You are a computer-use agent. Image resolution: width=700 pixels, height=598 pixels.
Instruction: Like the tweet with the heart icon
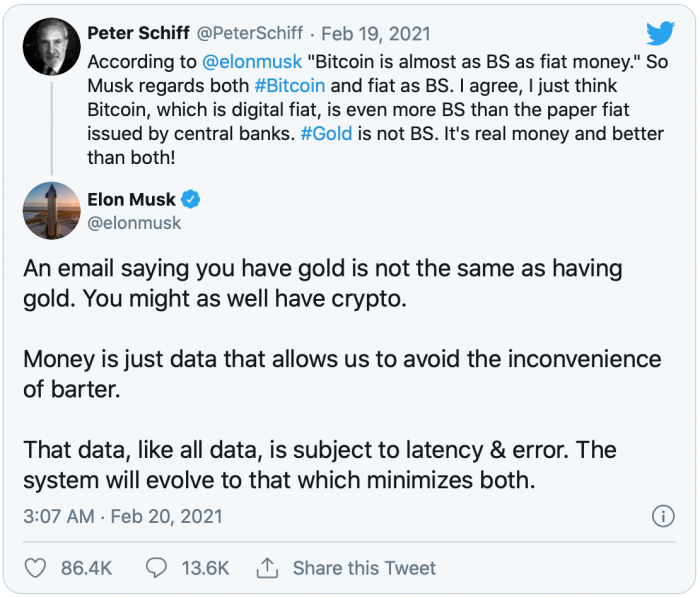(35, 568)
